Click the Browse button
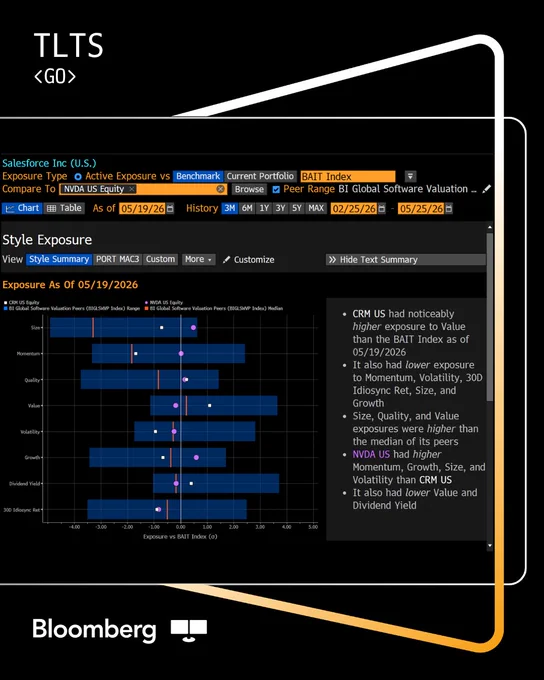The image size is (544, 680). pyautogui.click(x=249, y=189)
